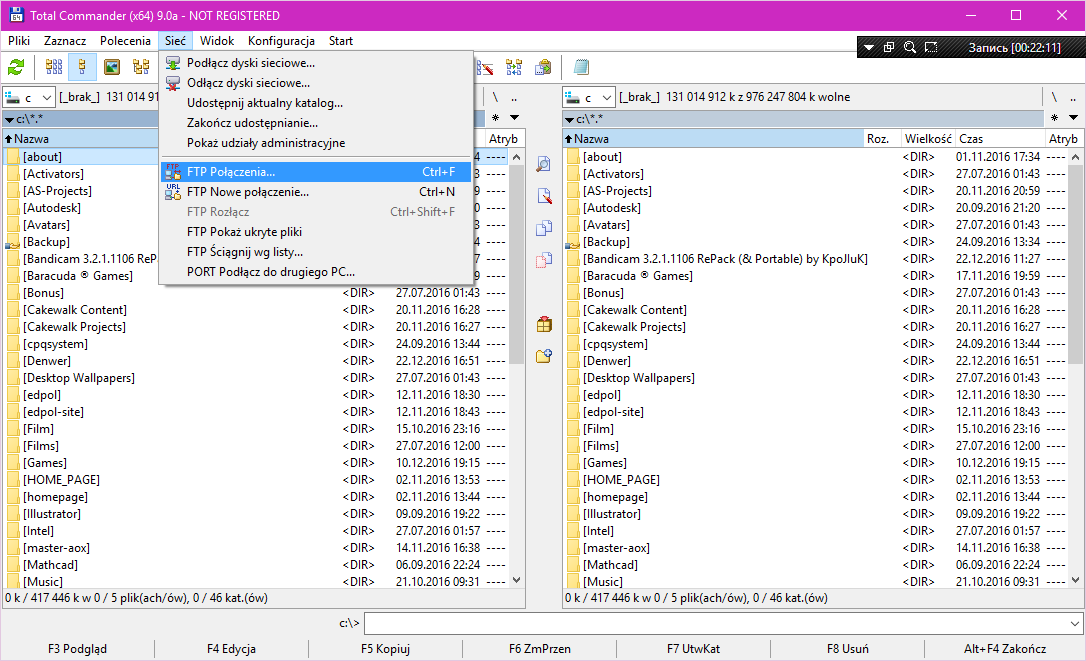Screen dimensions: 1086x661
Task: Click the pack files box icon
Action: click(544, 324)
